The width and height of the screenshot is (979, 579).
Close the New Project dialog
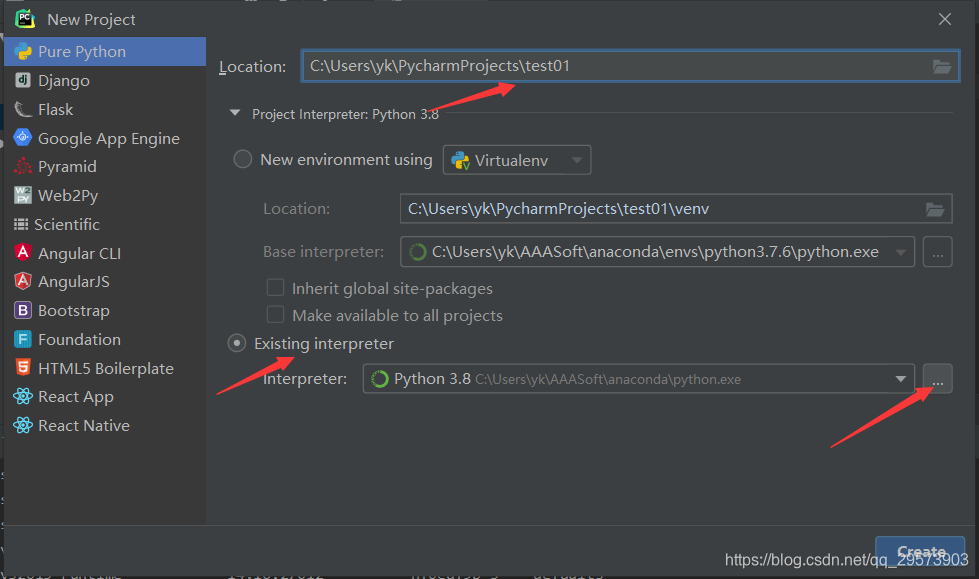point(945,19)
